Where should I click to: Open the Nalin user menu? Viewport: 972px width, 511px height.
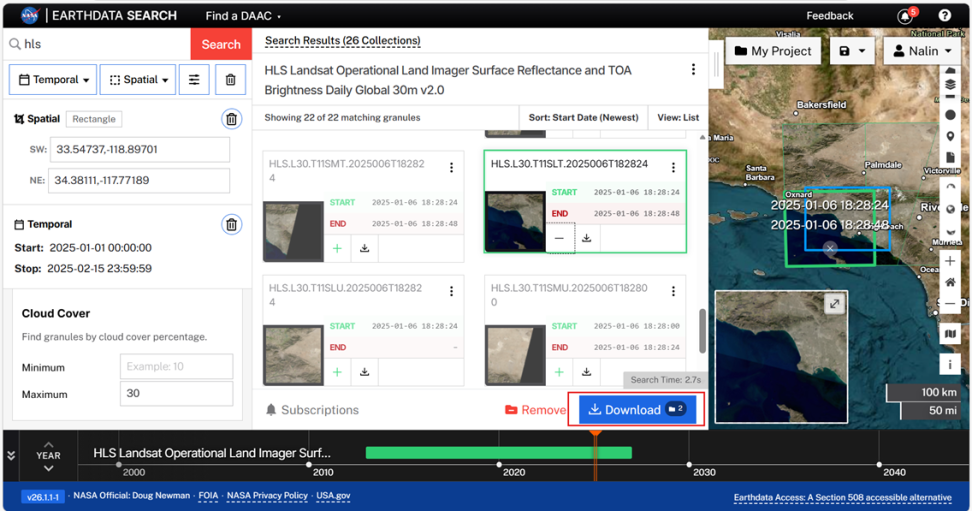click(922, 51)
